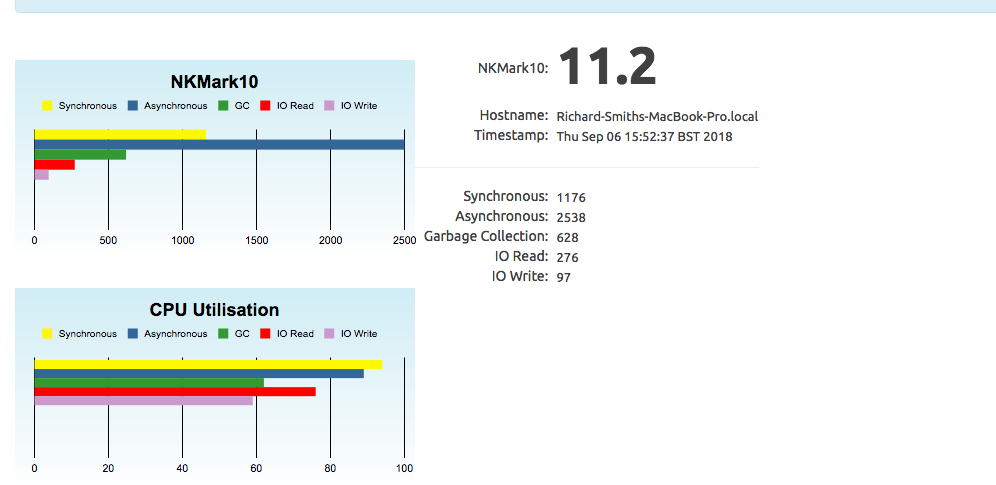The width and height of the screenshot is (996, 485).
Task: Click the 80 axis label in CPU Utilisation chart
Action: [330, 468]
